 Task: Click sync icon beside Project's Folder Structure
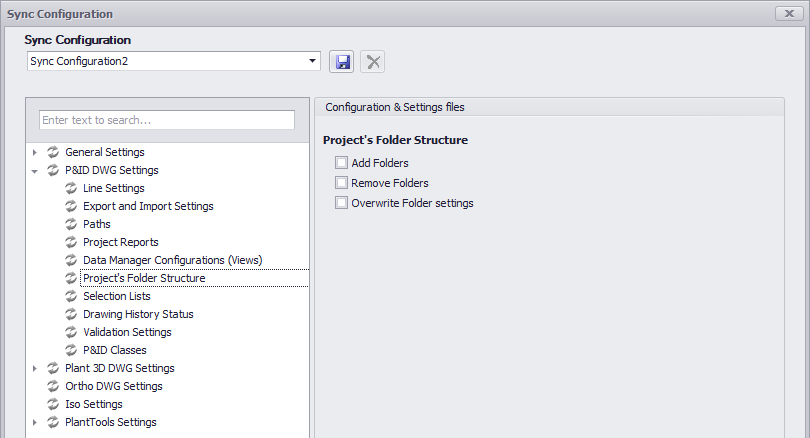click(x=71, y=278)
